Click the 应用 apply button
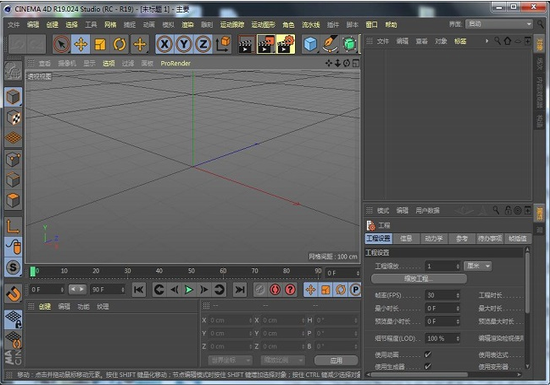This screenshot has width=550, height=385. [336, 360]
